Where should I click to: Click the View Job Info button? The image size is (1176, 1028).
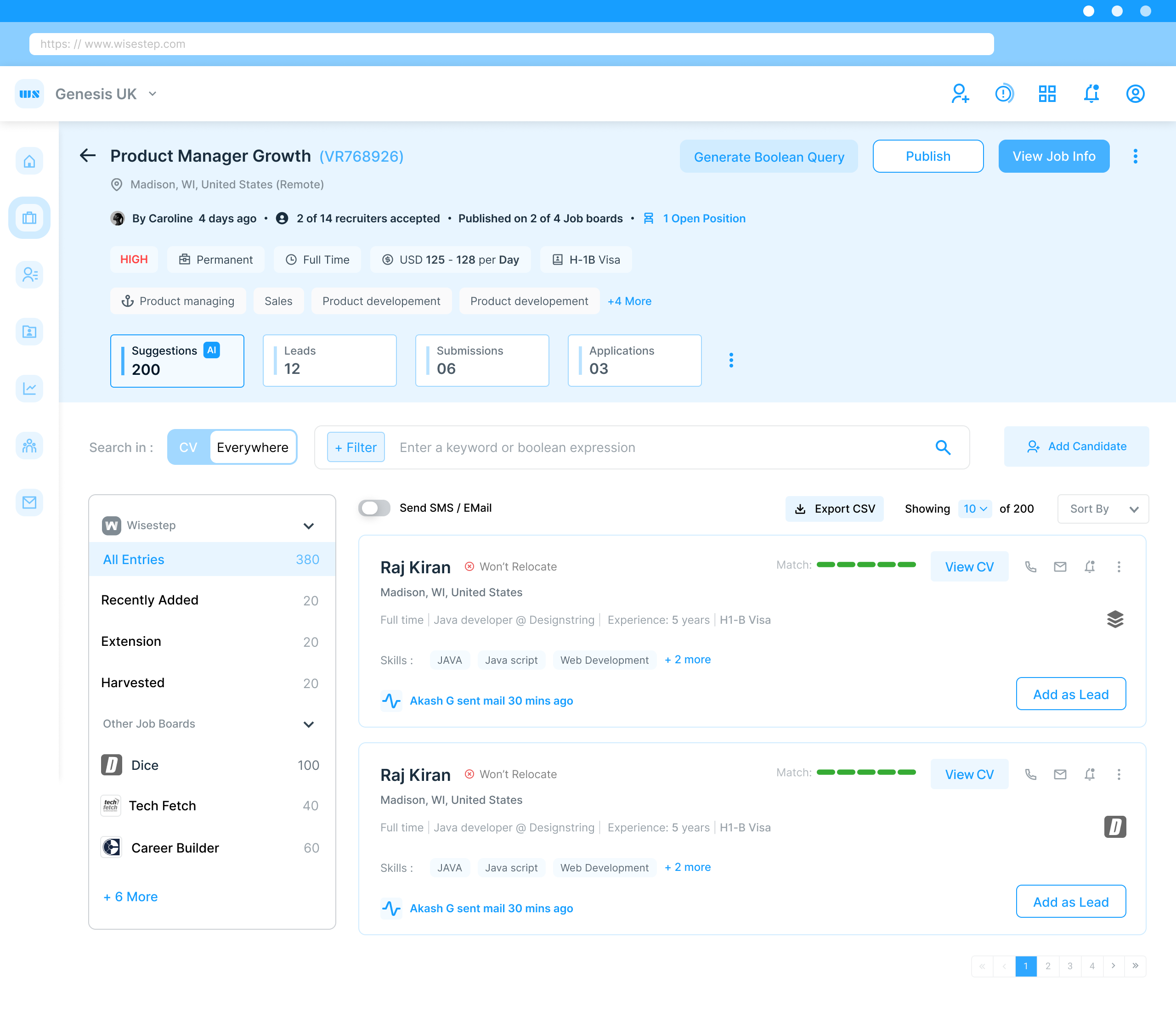pyautogui.click(x=1054, y=156)
